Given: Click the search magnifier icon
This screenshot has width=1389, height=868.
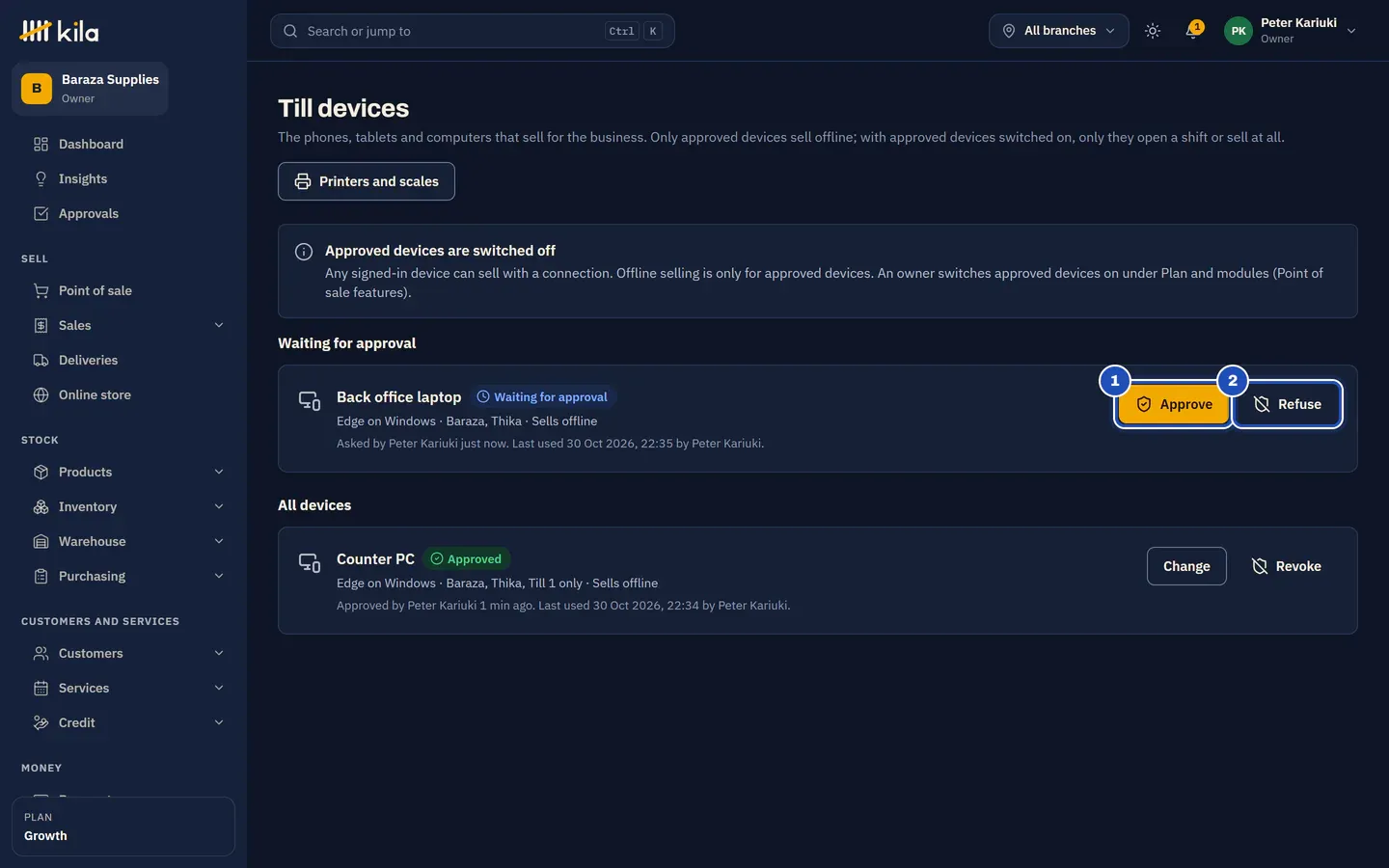Looking at the screenshot, I should click(290, 31).
